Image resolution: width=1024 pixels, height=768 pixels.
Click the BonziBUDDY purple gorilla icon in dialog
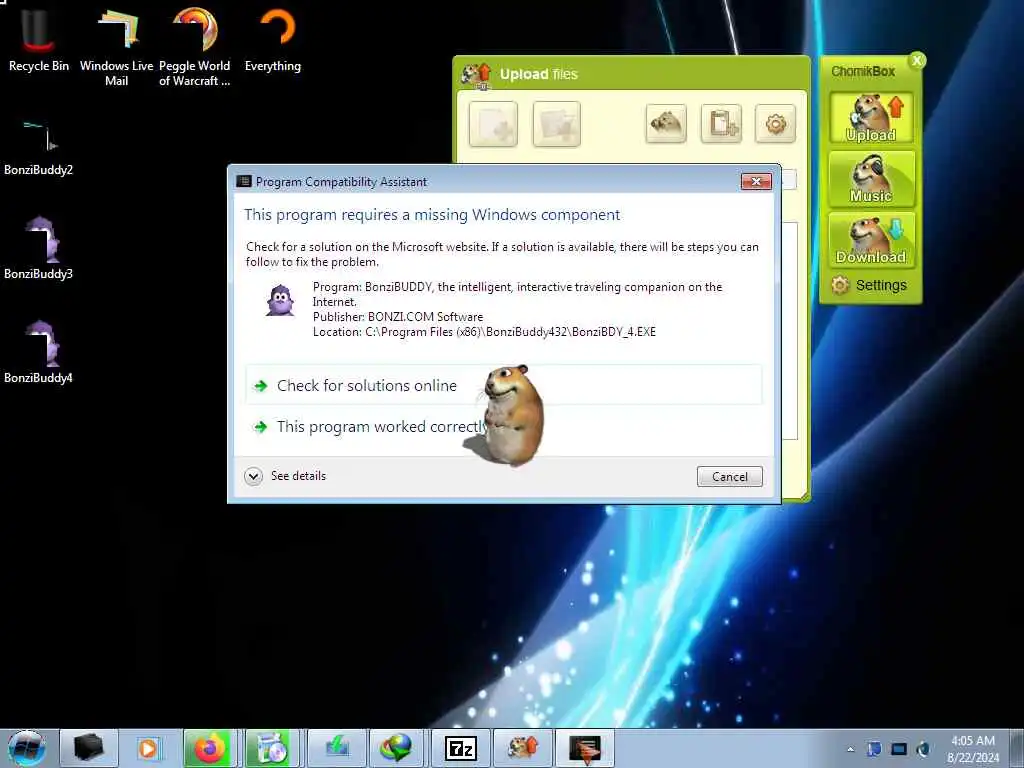coord(280,300)
